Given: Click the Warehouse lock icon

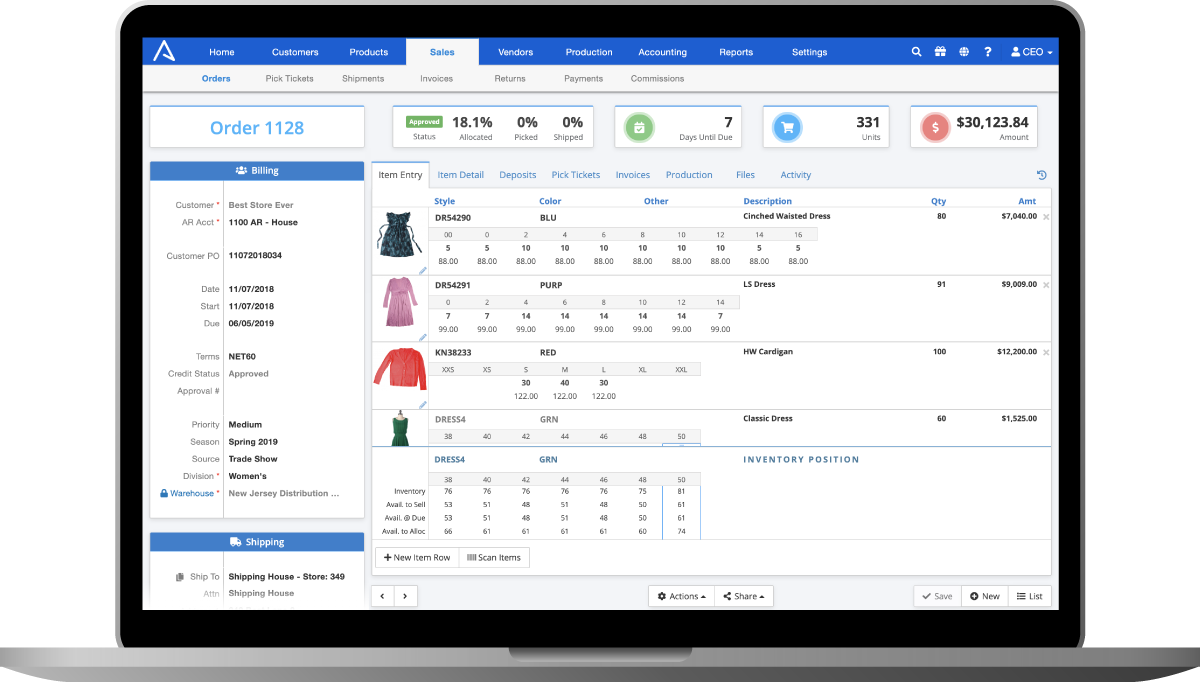Looking at the screenshot, I should (x=164, y=493).
